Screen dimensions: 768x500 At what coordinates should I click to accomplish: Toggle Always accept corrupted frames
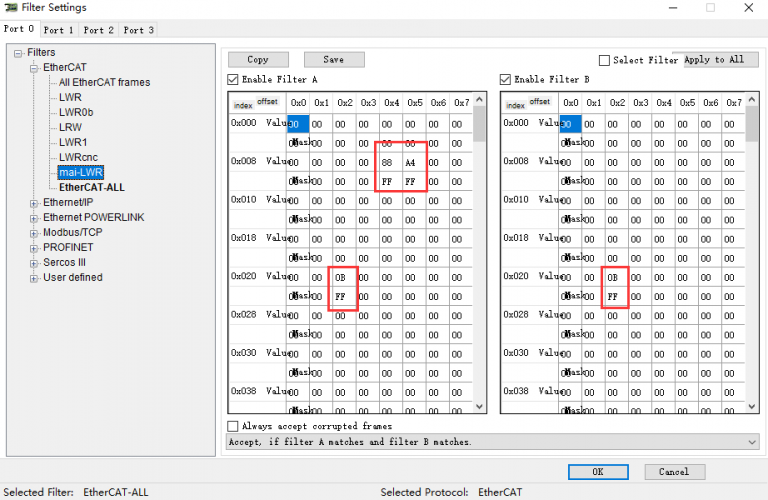tap(234, 426)
